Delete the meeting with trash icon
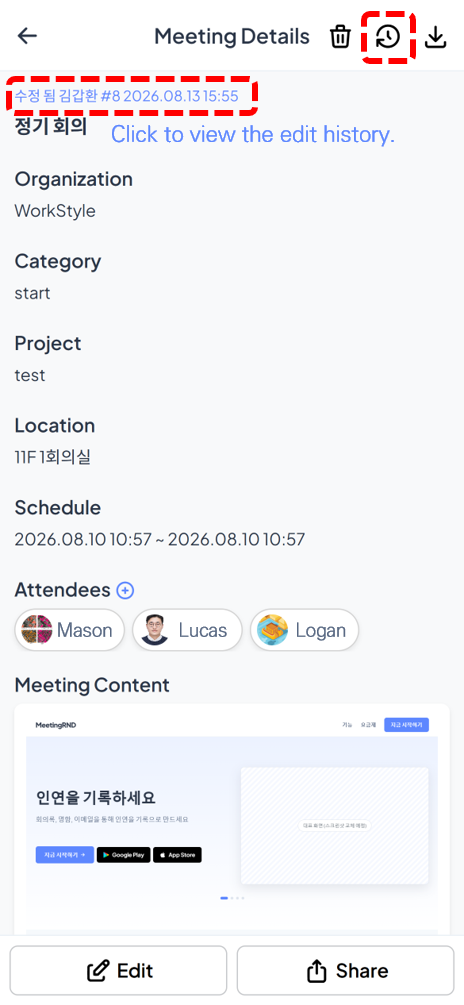Image resolution: width=464 pixels, height=1005 pixels. [340, 37]
